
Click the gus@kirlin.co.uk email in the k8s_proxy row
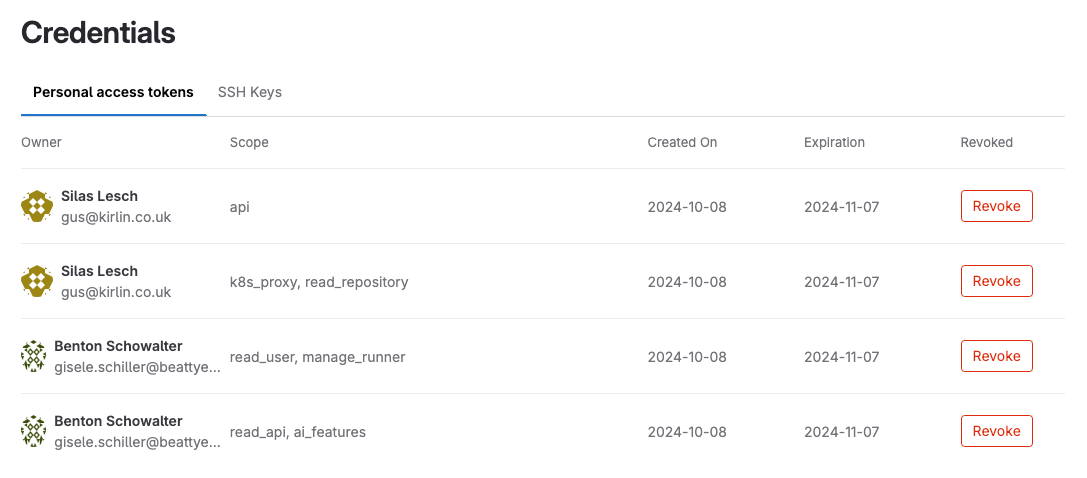[116, 292]
